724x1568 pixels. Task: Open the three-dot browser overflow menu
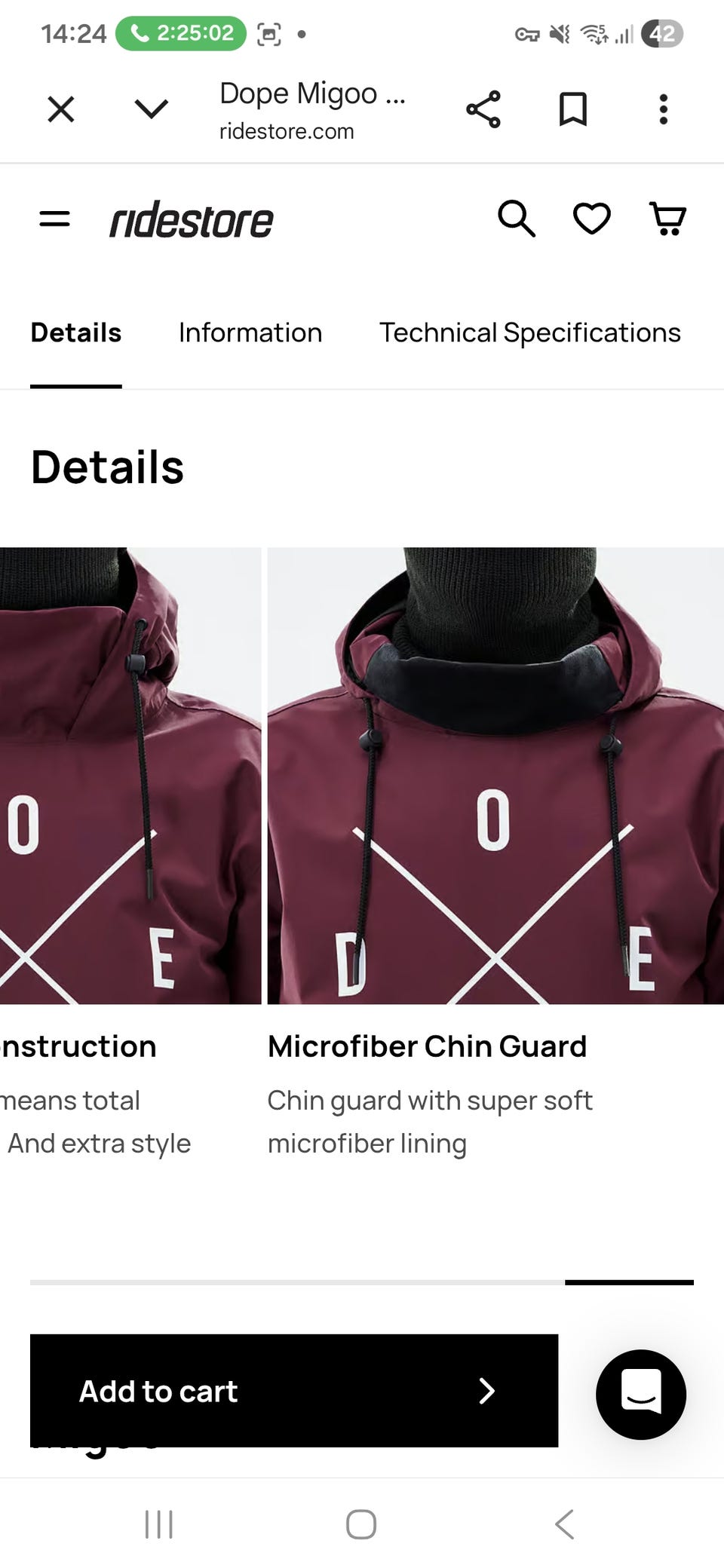(x=664, y=109)
